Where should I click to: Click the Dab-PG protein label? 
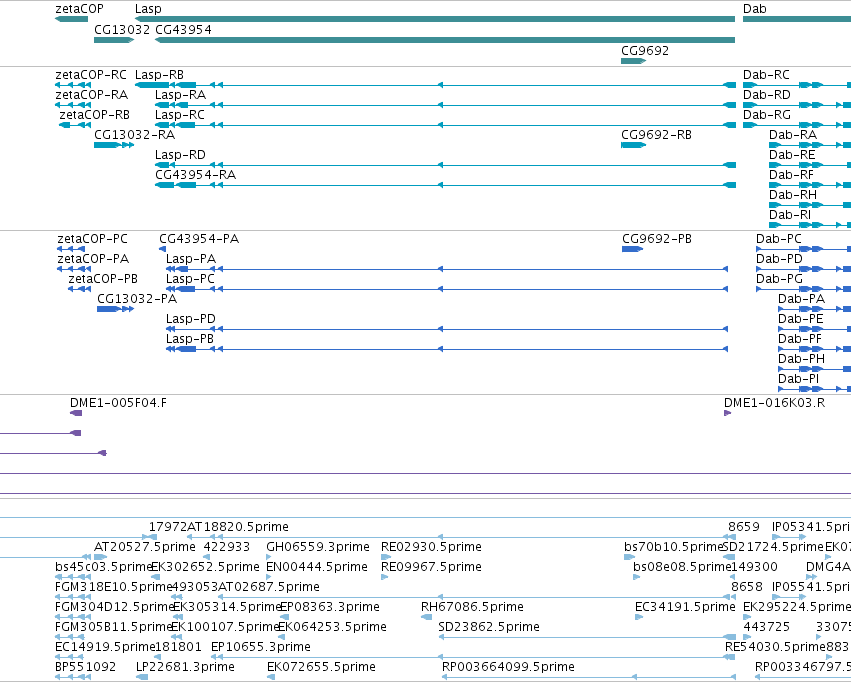pyautogui.click(x=779, y=279)
